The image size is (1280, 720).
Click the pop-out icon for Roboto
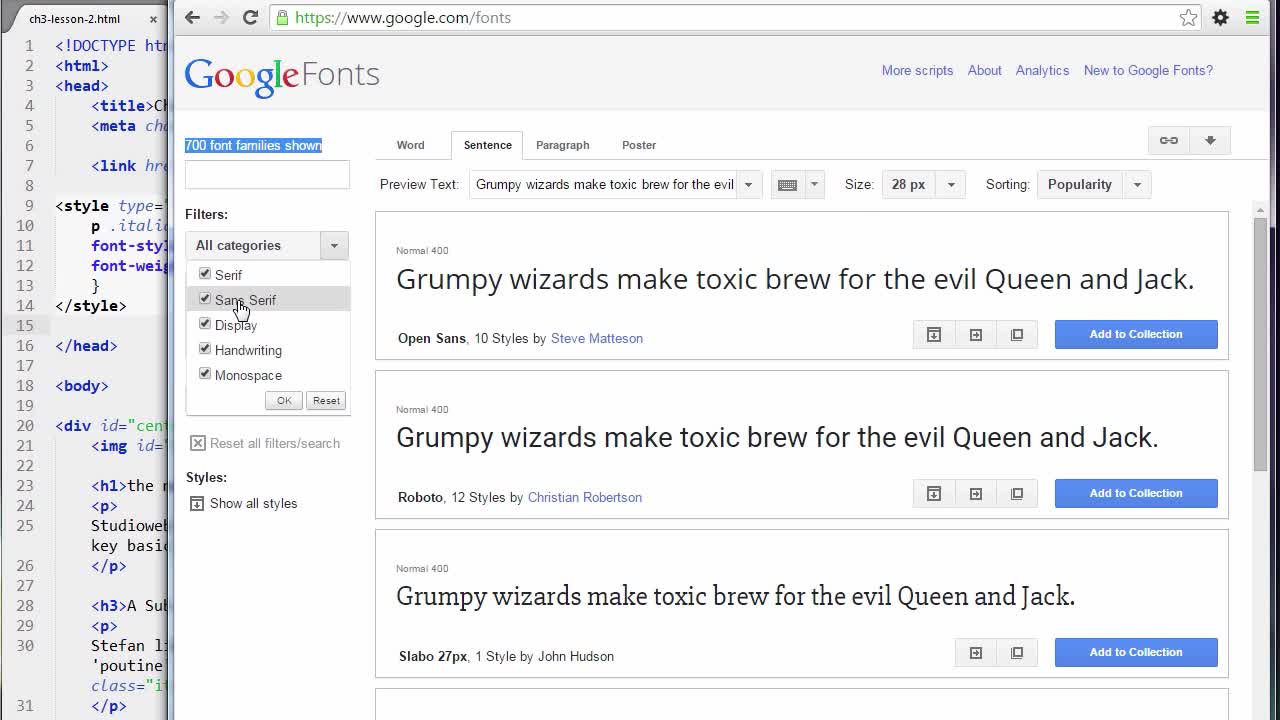coord(1017,494)
